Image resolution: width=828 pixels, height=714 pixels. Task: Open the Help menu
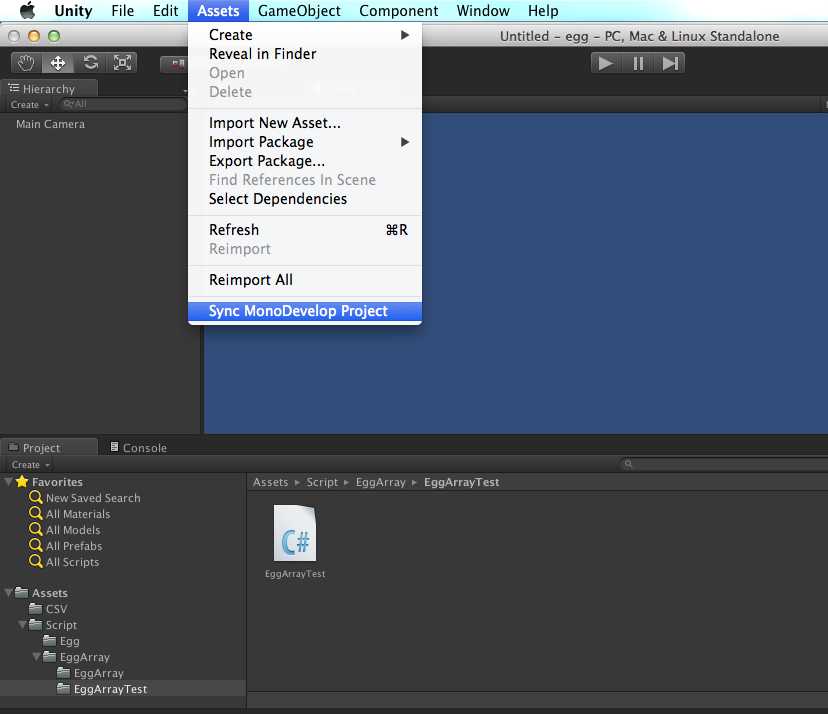[x=543, y=11]
